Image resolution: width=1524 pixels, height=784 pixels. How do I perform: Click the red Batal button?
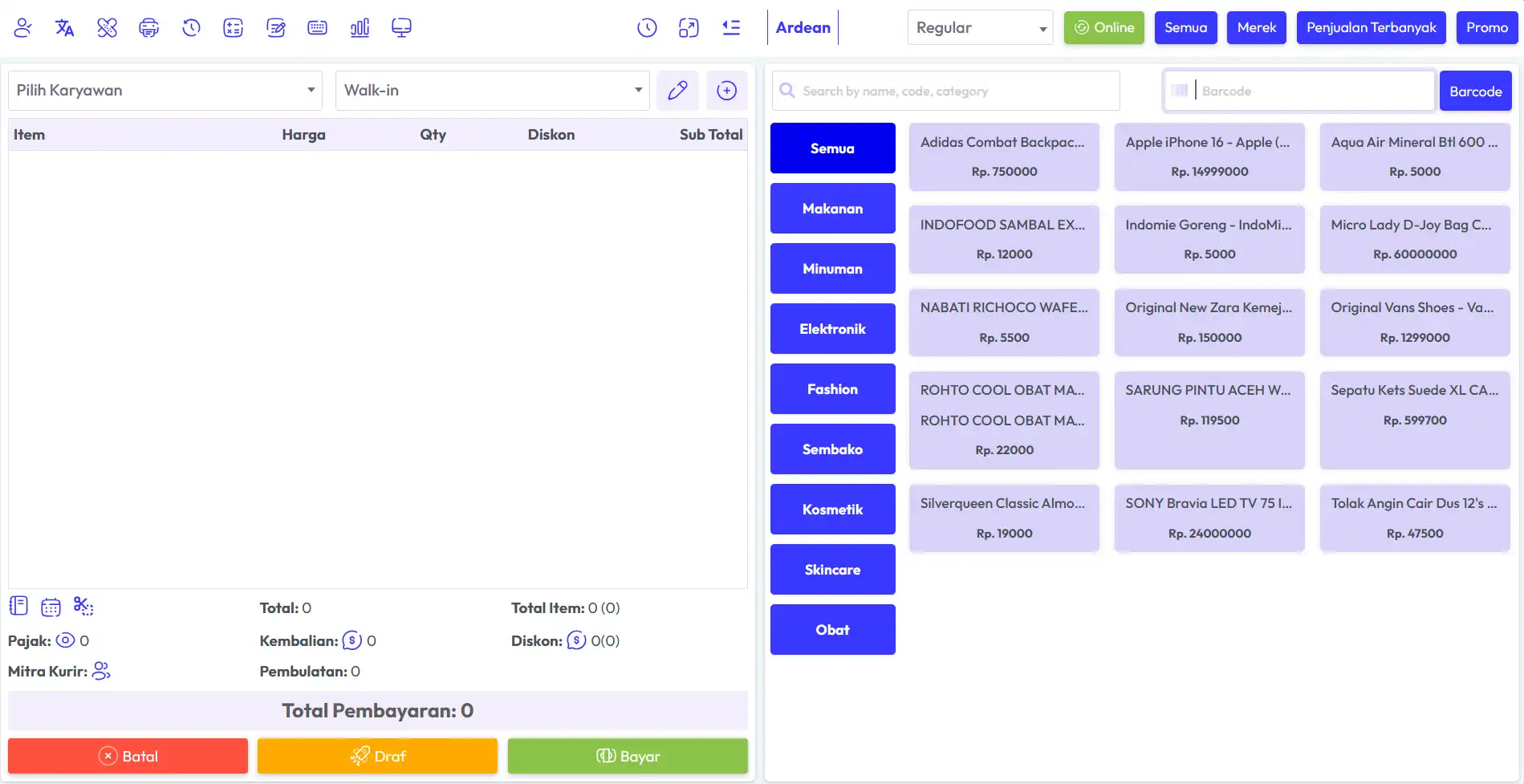click(128, 756)
